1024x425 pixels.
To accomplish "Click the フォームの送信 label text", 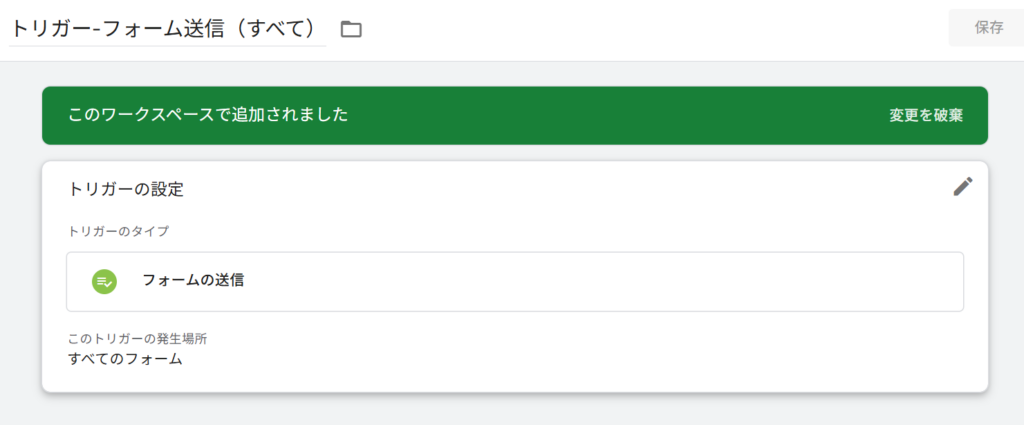I will pyautogui.click(x=193, y=281).
